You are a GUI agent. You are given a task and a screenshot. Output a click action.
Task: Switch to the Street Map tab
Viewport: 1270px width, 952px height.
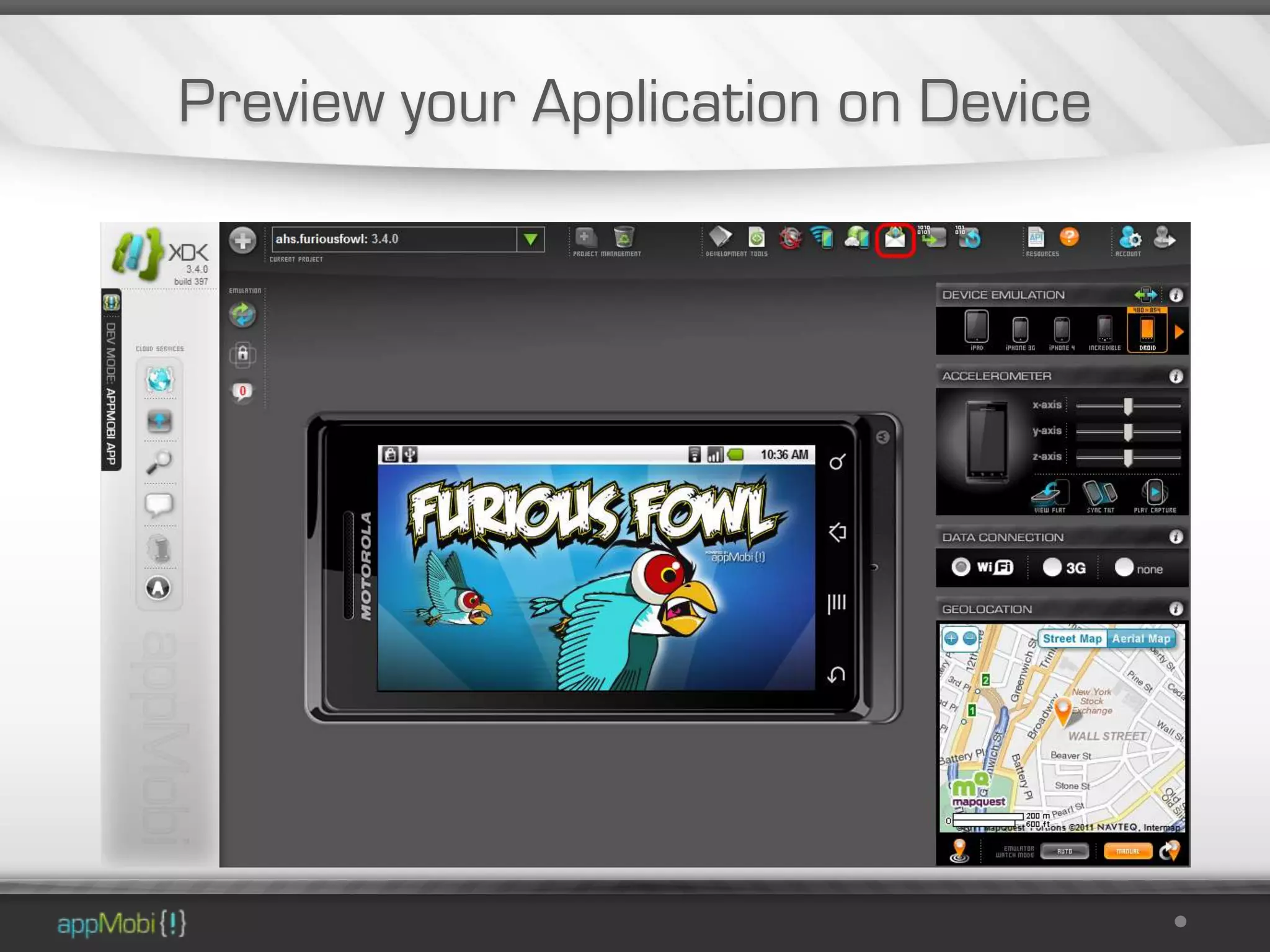(x=1072, y=638)
